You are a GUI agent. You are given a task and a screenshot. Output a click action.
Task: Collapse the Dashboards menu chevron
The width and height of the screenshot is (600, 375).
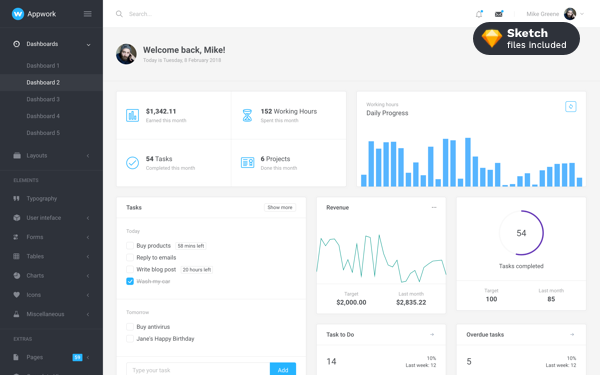point(88,44)
